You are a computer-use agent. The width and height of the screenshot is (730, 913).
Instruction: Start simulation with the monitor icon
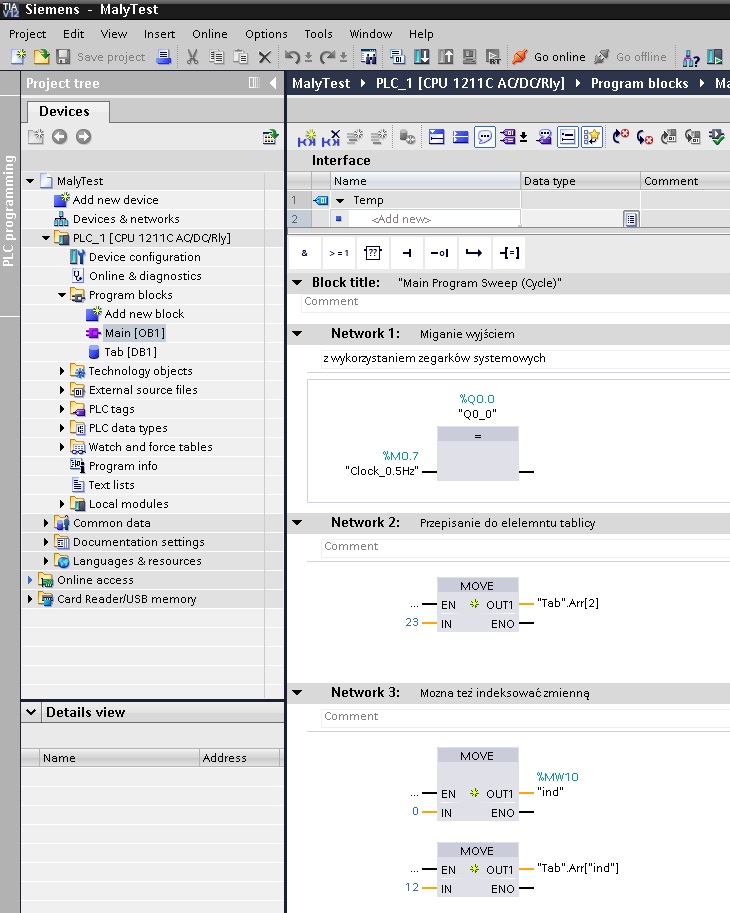coord(469,56)
